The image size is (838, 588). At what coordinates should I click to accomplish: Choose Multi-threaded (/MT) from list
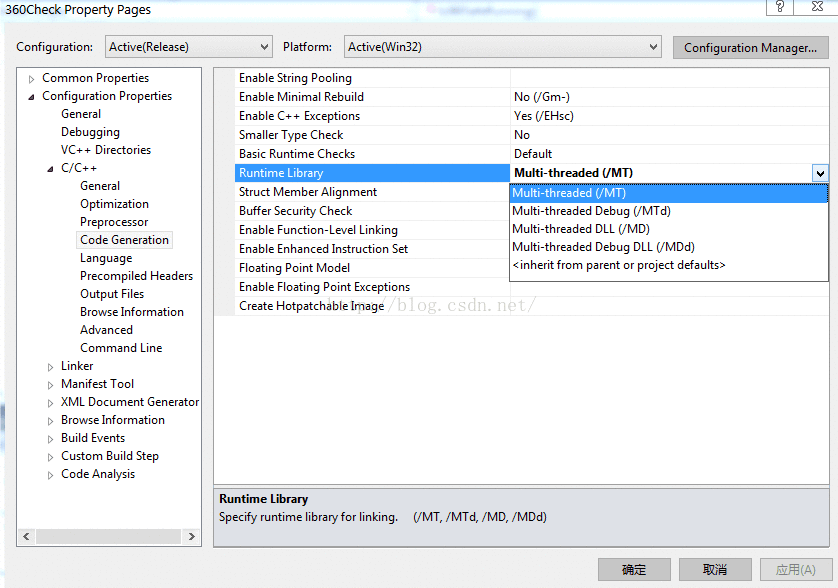tap(669, 193)
